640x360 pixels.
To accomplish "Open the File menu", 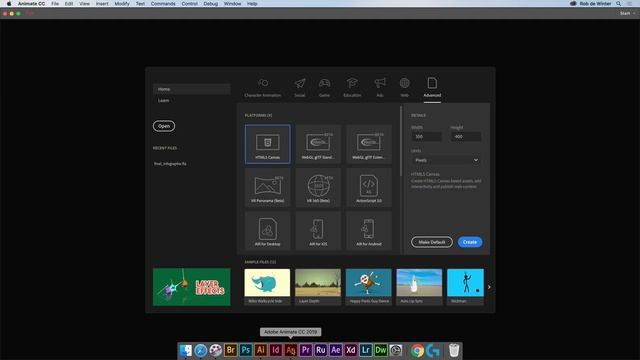I will [55, 4].
